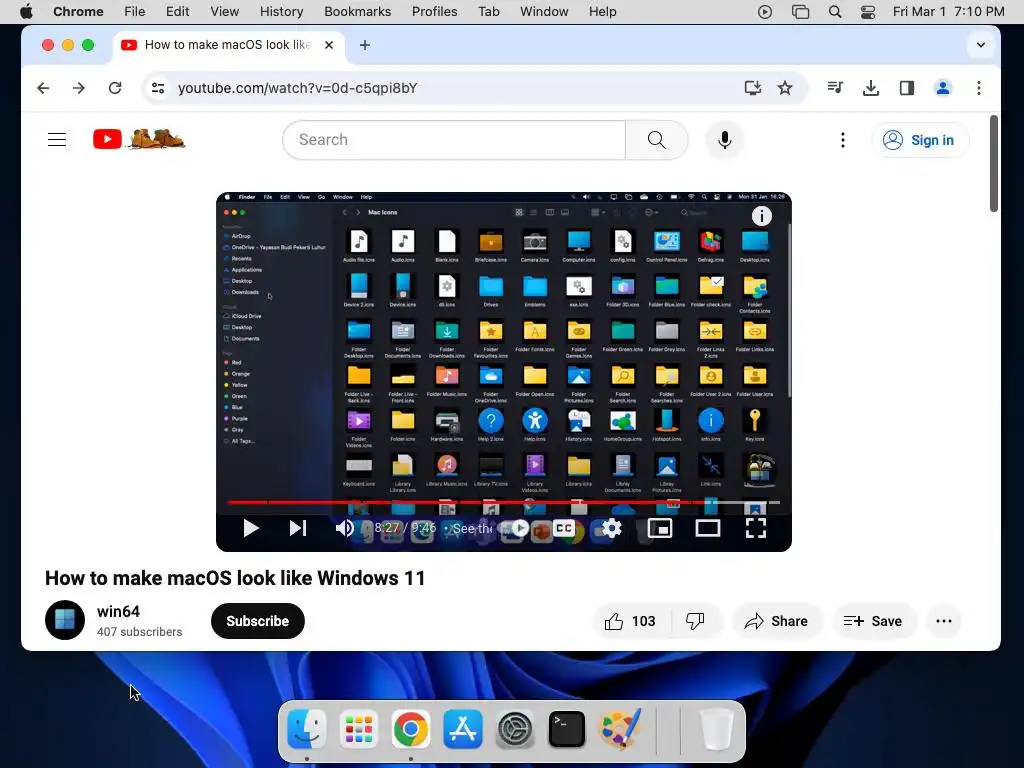Image resolution: width=1024 pixels, height=768 pixels.
Task: View site information icon in address bar
Action: coord(158,88)
